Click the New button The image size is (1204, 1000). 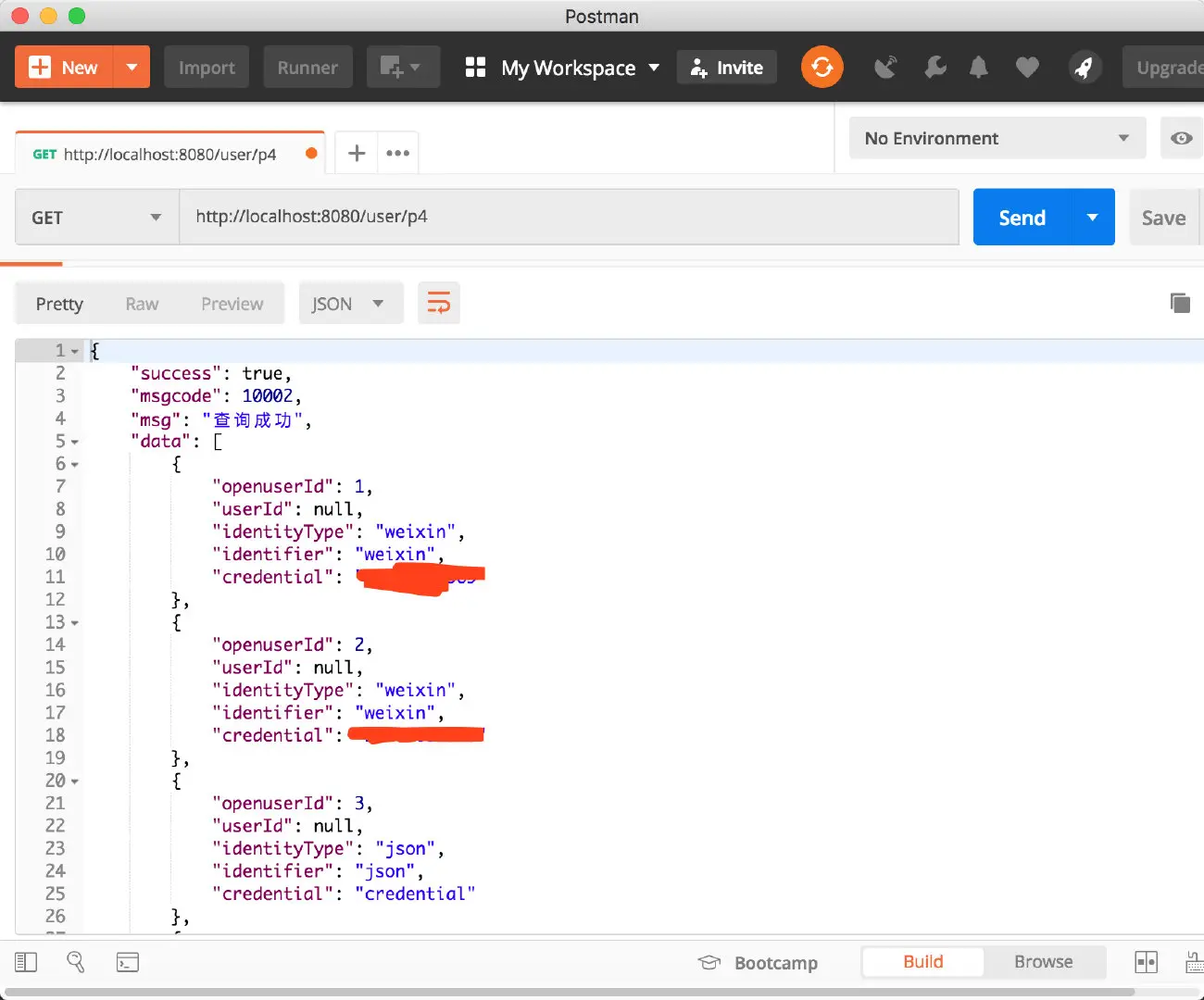[64, 68]
